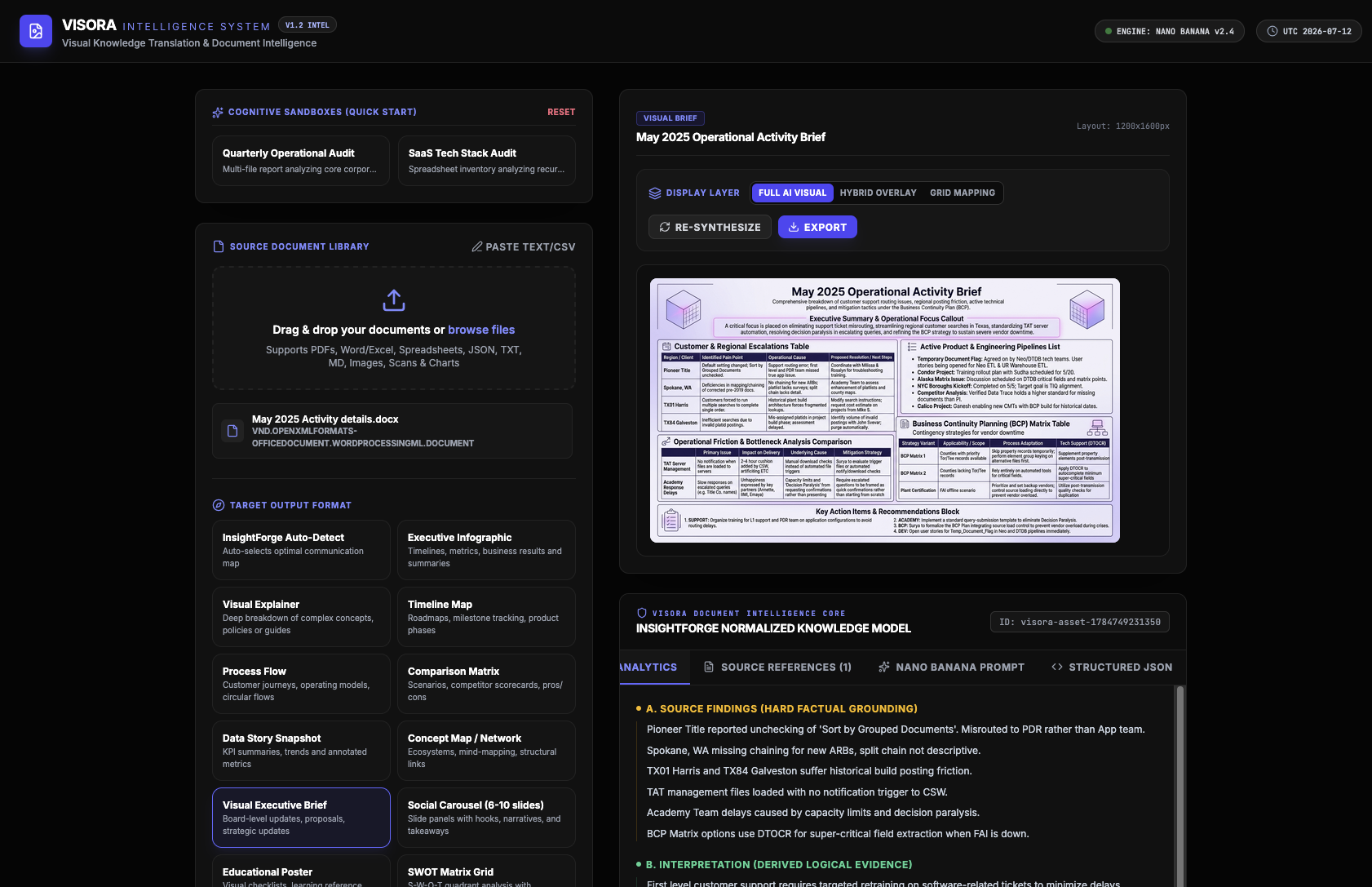Click the 'B. Interpretation' section heading
Viewport: 1372px width, 887px height.
pos(779,864)
